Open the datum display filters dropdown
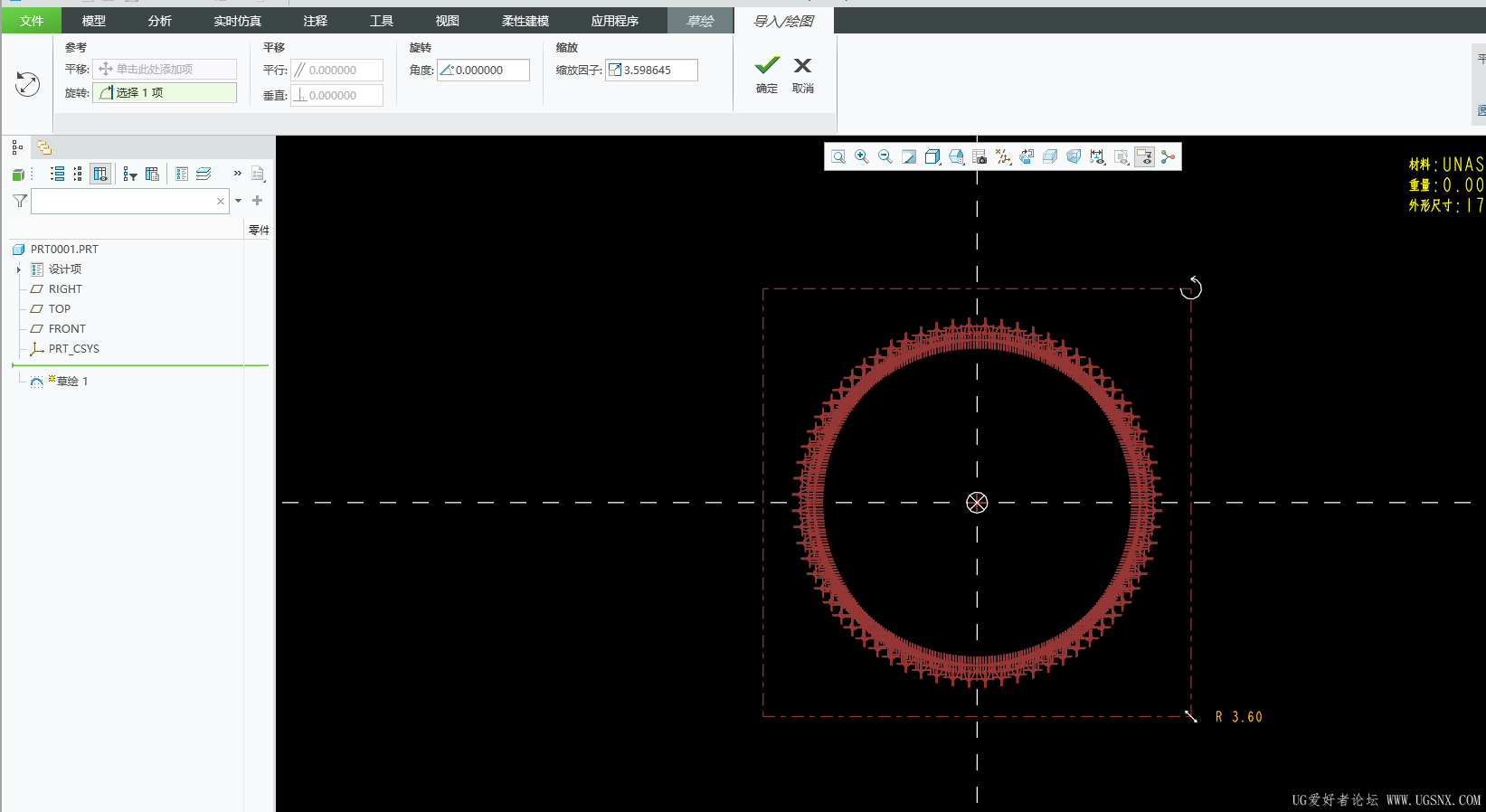 (1003, 157)
